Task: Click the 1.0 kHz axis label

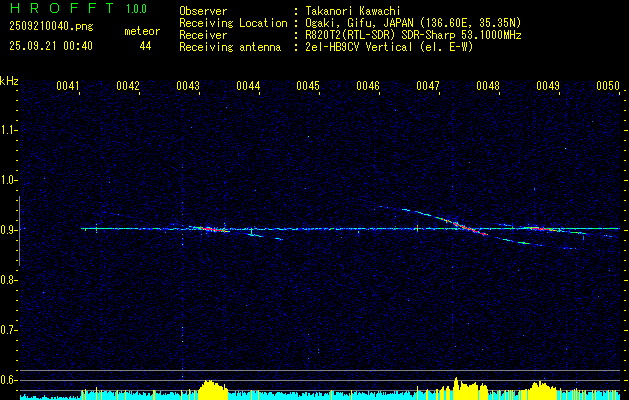Action: (x=7, y=180)
